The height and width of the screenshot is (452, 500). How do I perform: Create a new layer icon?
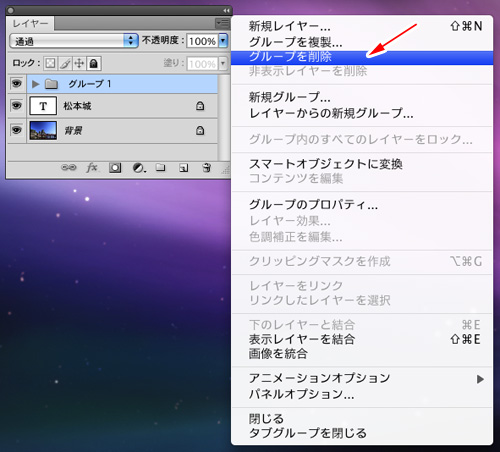click(184, 168)
